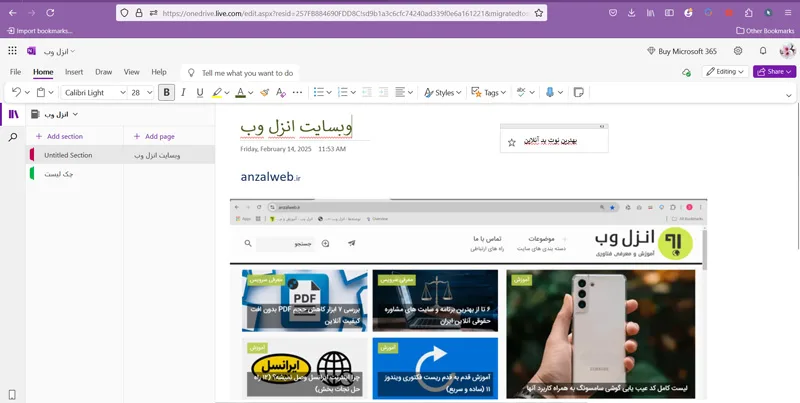Screen dimensions: 800x403
Task: Click the paragraph alignment icon
Action: [401, 92]
